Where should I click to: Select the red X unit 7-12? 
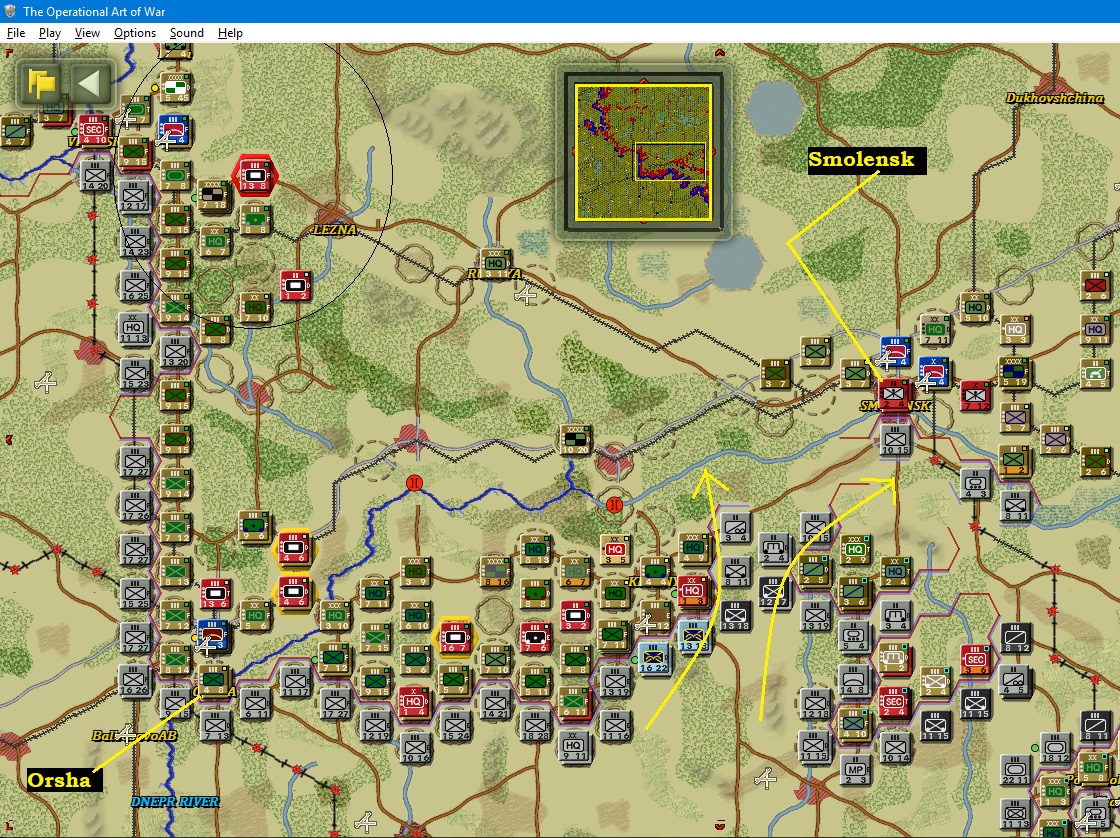click(x=975, y=394)
